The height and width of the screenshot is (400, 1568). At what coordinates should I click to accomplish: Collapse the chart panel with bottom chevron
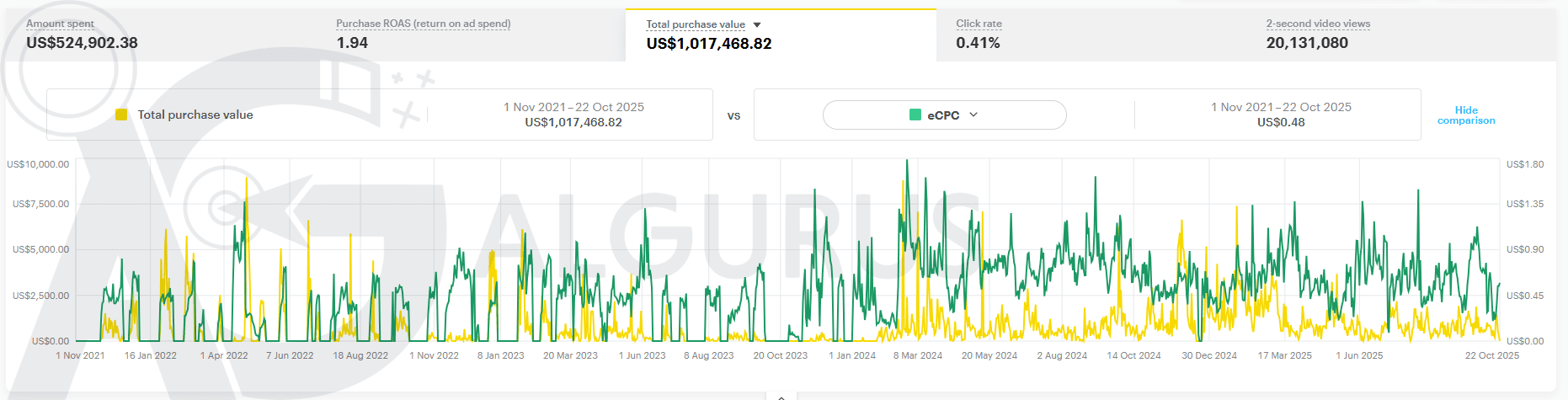pyautogui.click(x=781, y=396)
